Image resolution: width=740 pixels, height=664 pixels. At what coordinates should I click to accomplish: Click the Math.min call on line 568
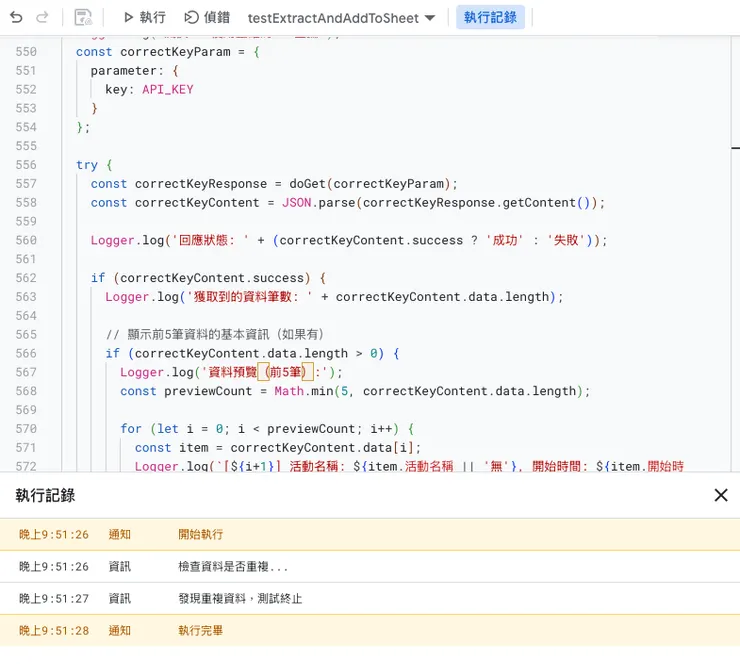(x=303, y=391)
